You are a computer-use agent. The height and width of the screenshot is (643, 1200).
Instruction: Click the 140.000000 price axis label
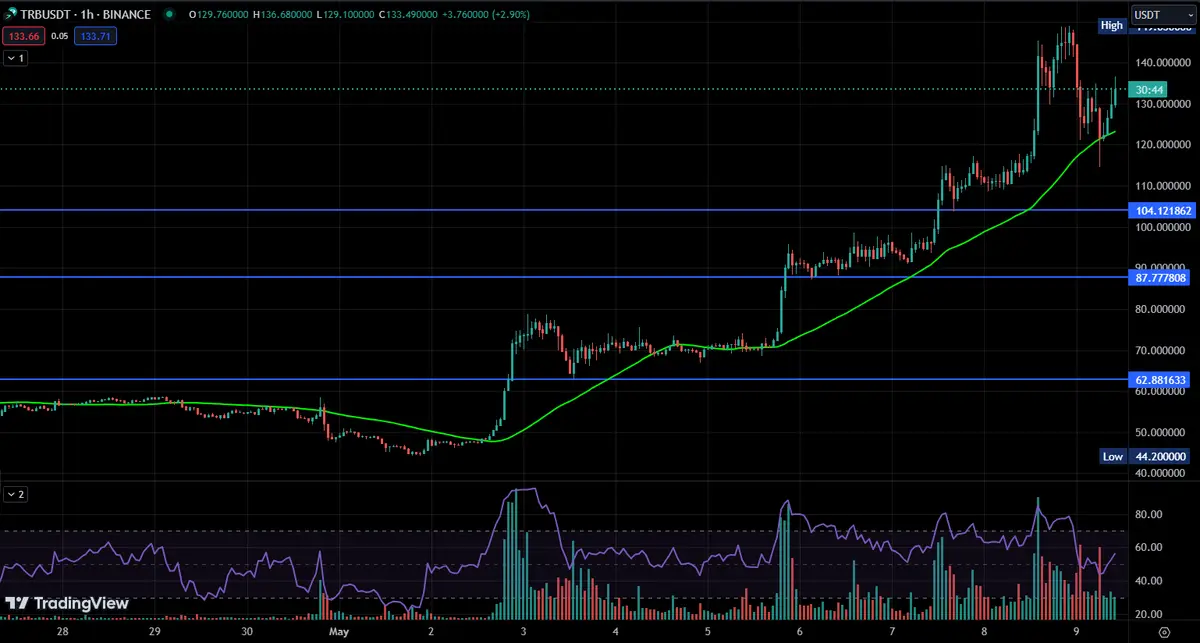point(1161,62)
